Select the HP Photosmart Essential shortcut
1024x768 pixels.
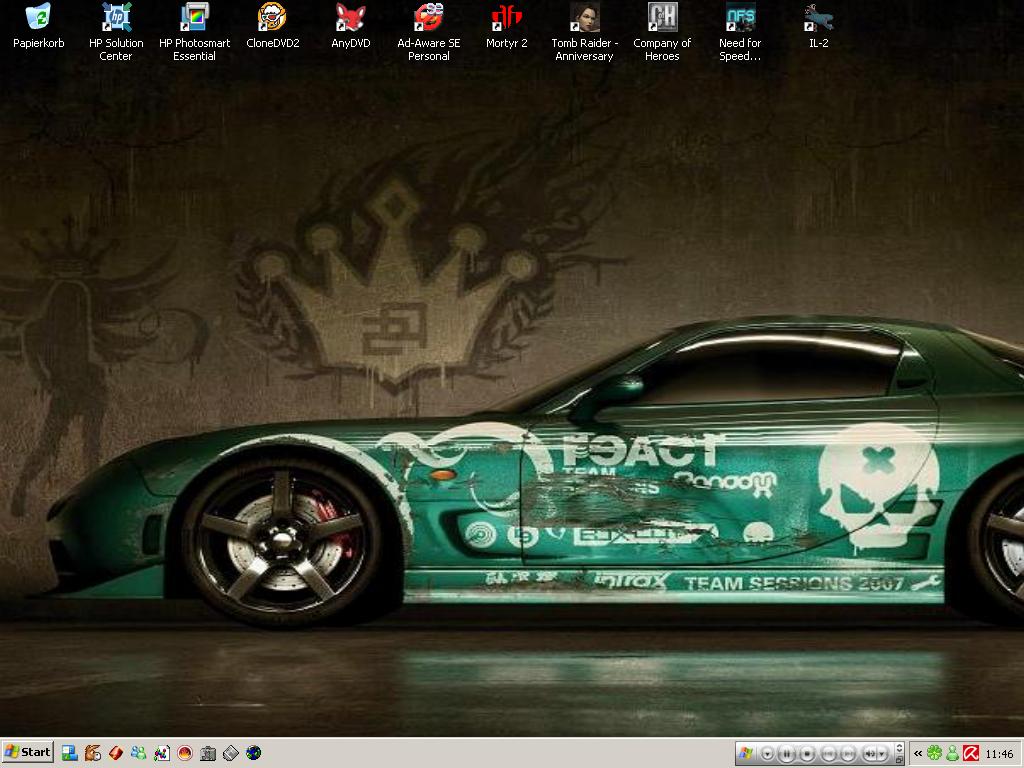pos(195,32)
